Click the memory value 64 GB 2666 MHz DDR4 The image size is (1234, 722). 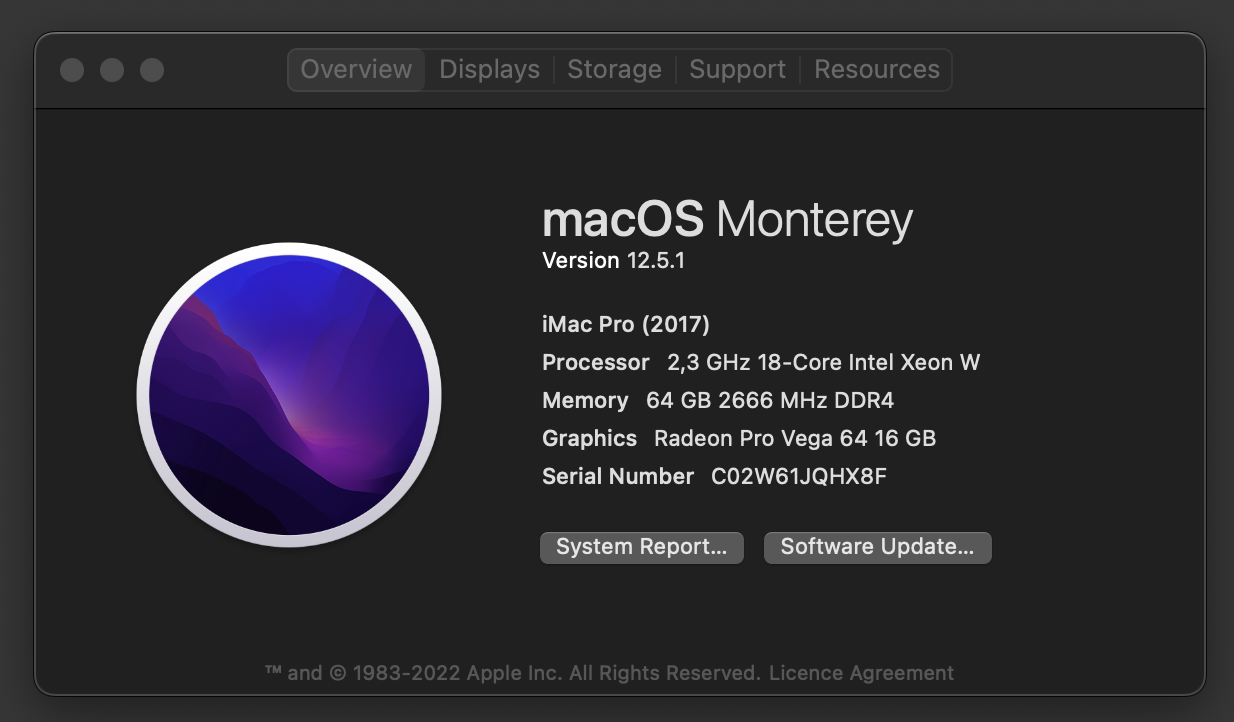coord(770,400)
